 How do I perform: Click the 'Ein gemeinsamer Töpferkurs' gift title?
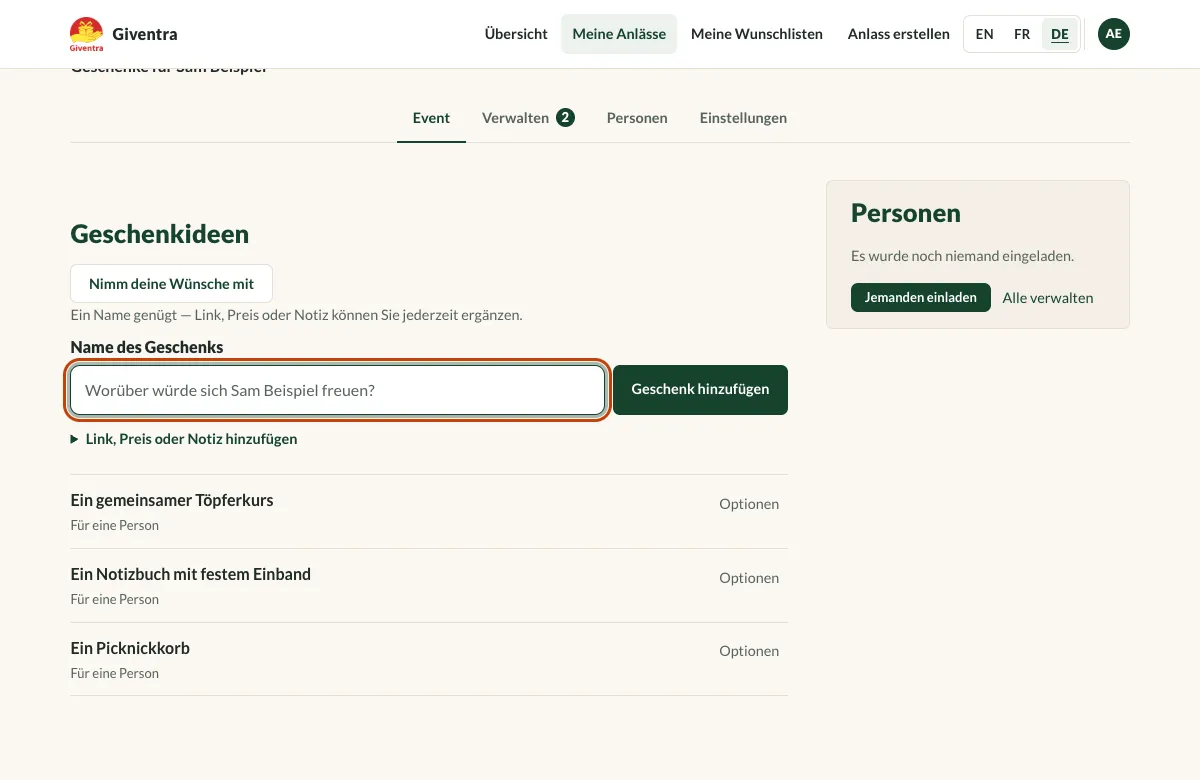172,500
